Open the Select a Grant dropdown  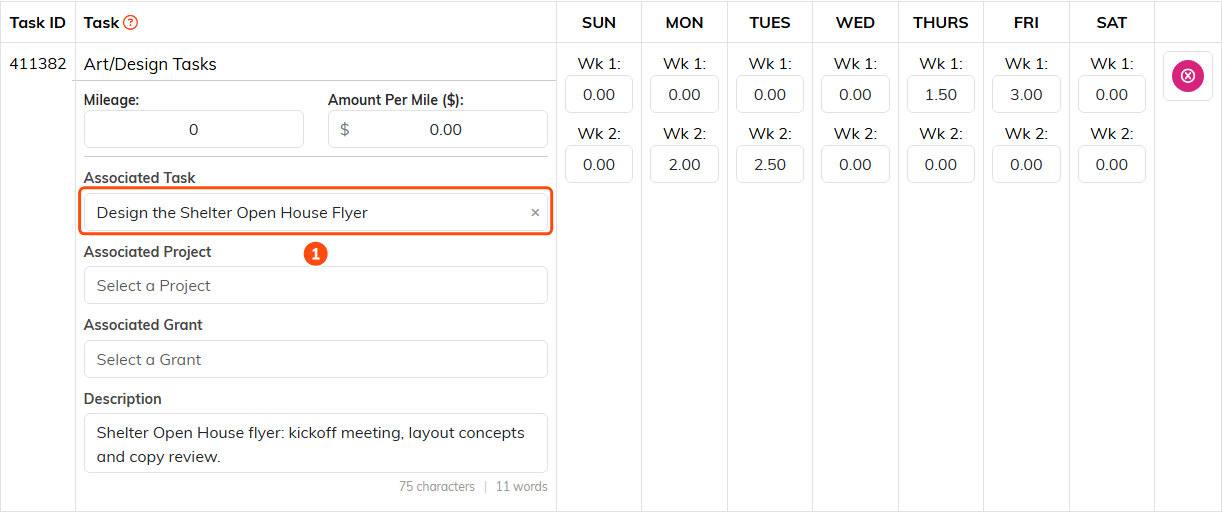(316, 359)
